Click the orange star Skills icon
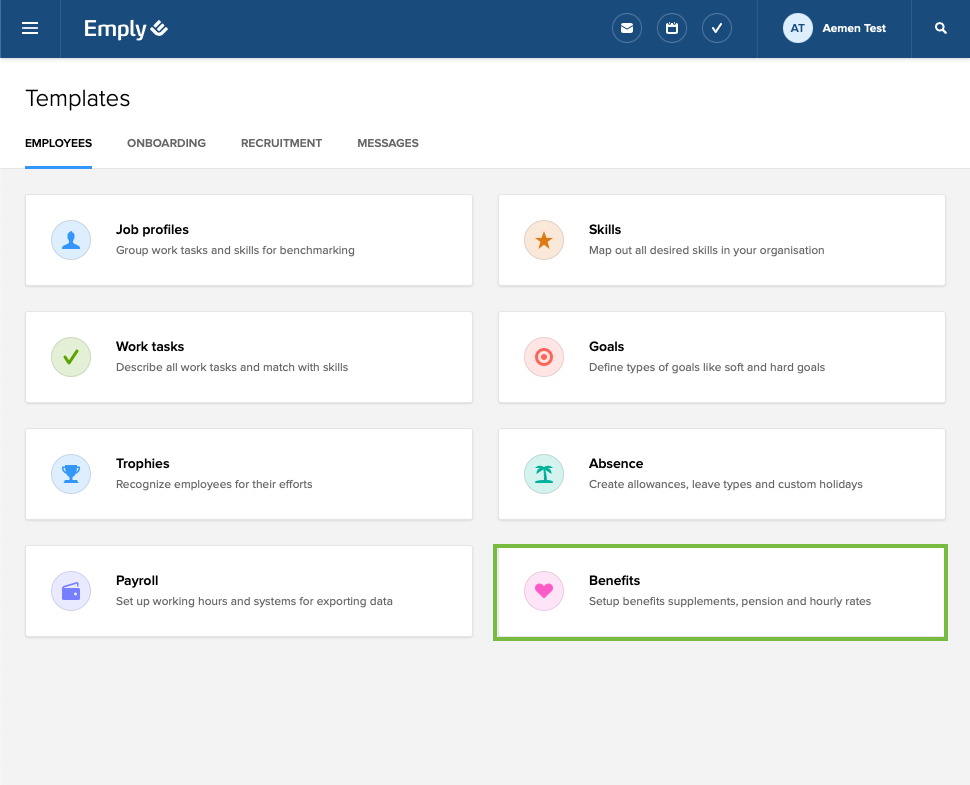This screenshot has height=785, width=970. [x=544, y=240]
